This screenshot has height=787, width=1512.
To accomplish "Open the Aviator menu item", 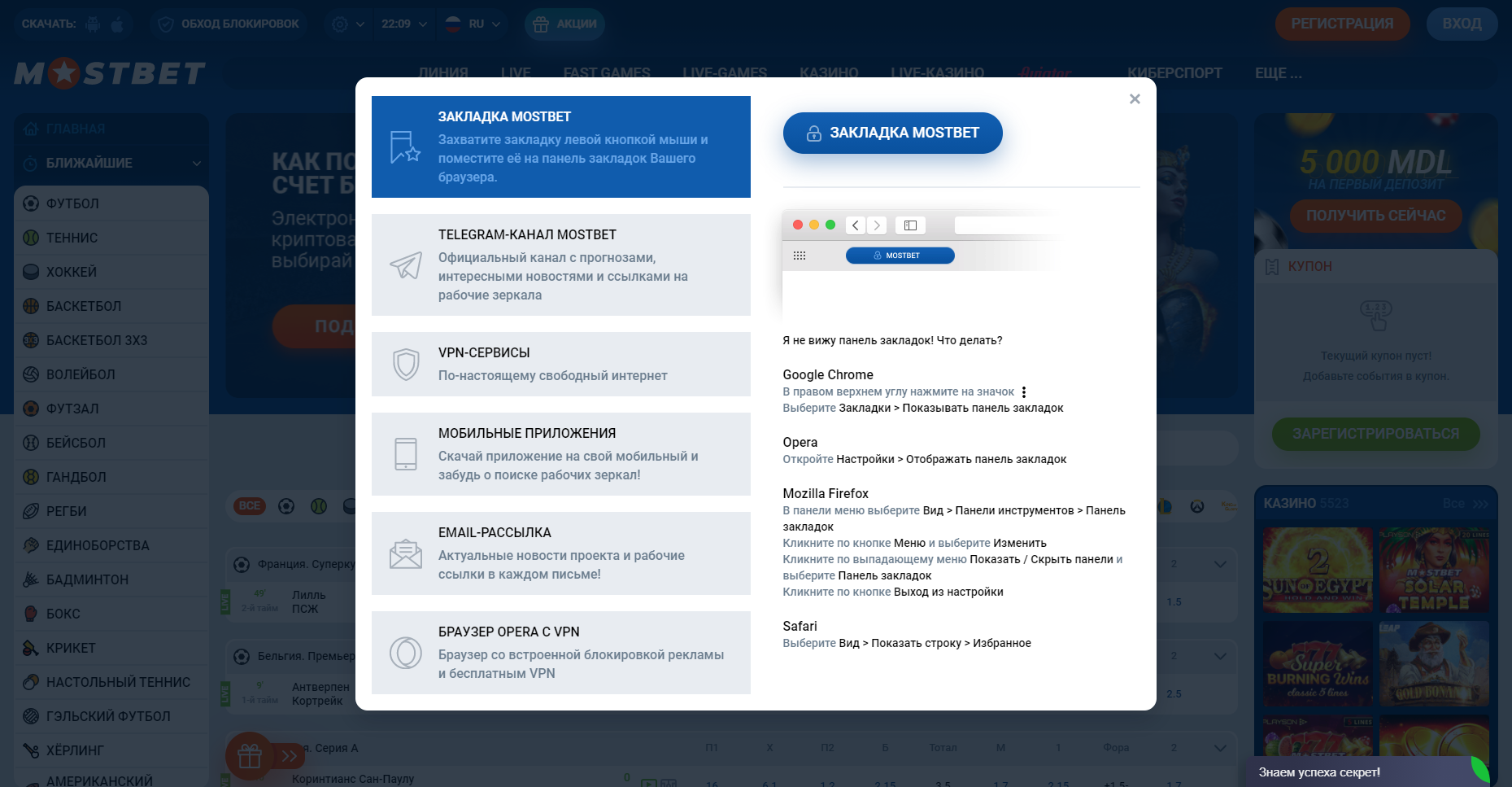I will pos(1045,73).
